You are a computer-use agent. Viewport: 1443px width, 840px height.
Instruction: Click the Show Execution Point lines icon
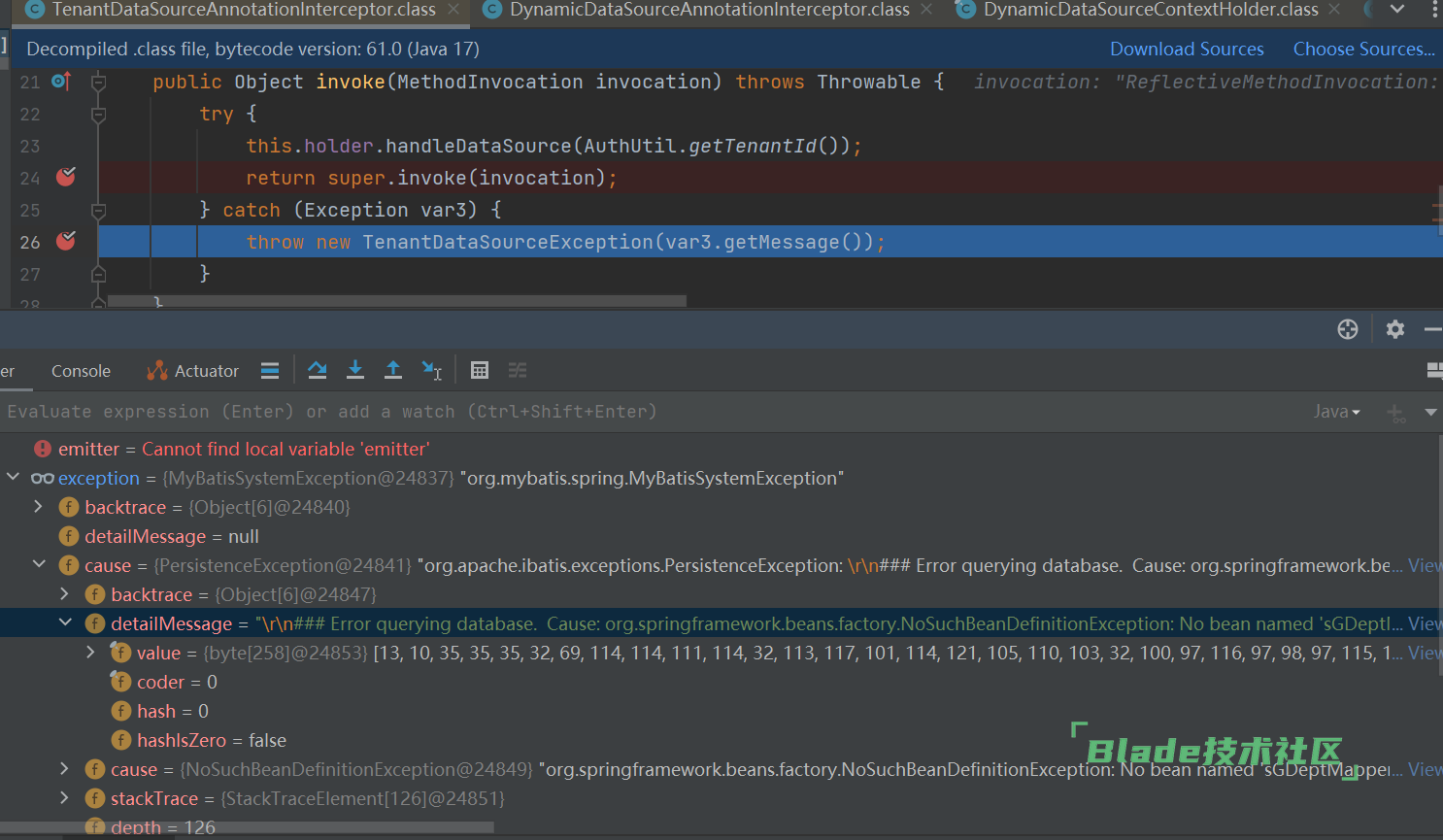[270, 370]
